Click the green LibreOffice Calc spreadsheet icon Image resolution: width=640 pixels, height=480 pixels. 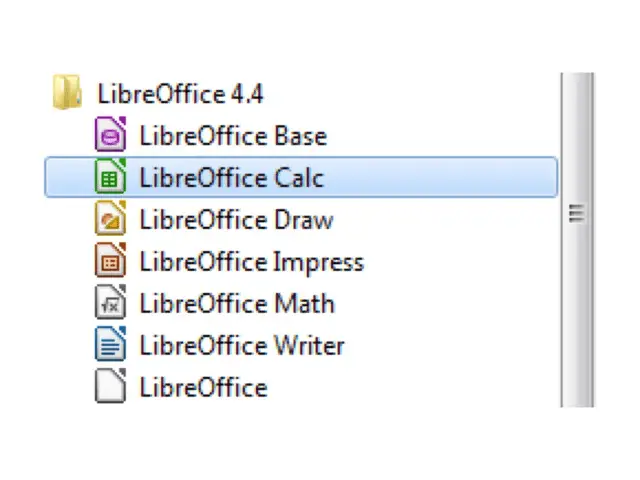pos(110,176)
